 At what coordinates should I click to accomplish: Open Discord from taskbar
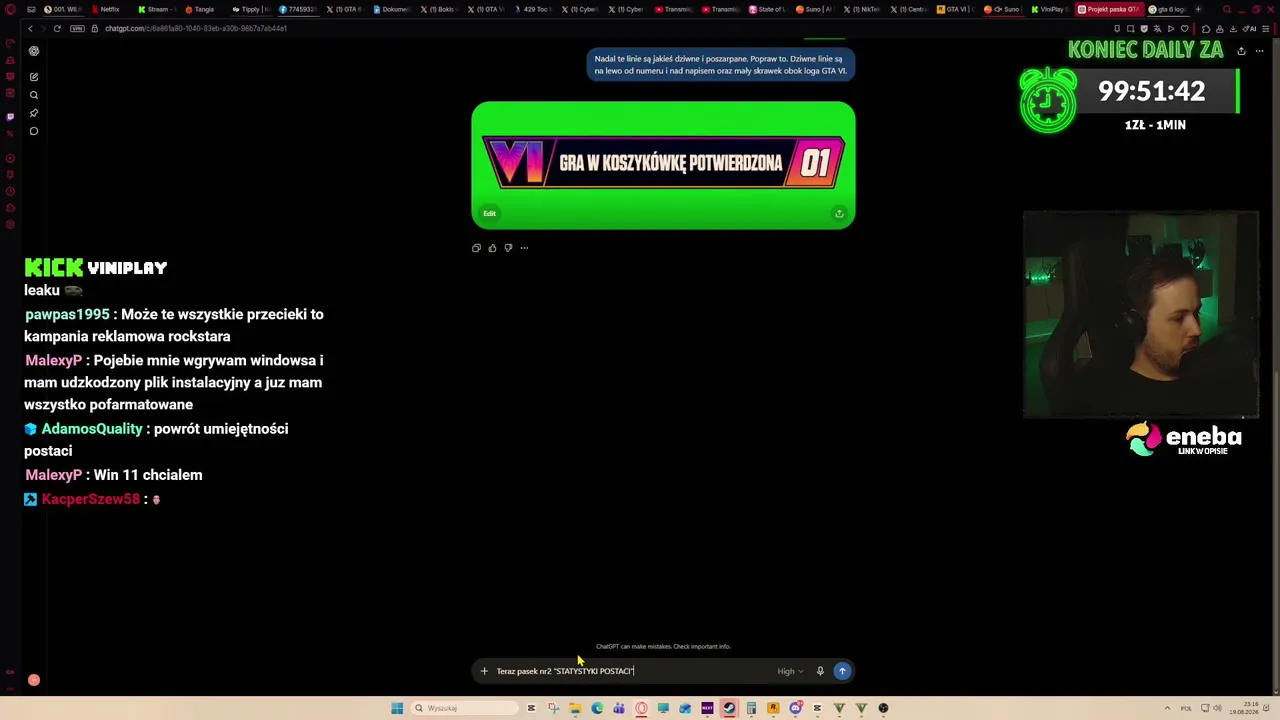pyautogui.click(x=795, y=708)
